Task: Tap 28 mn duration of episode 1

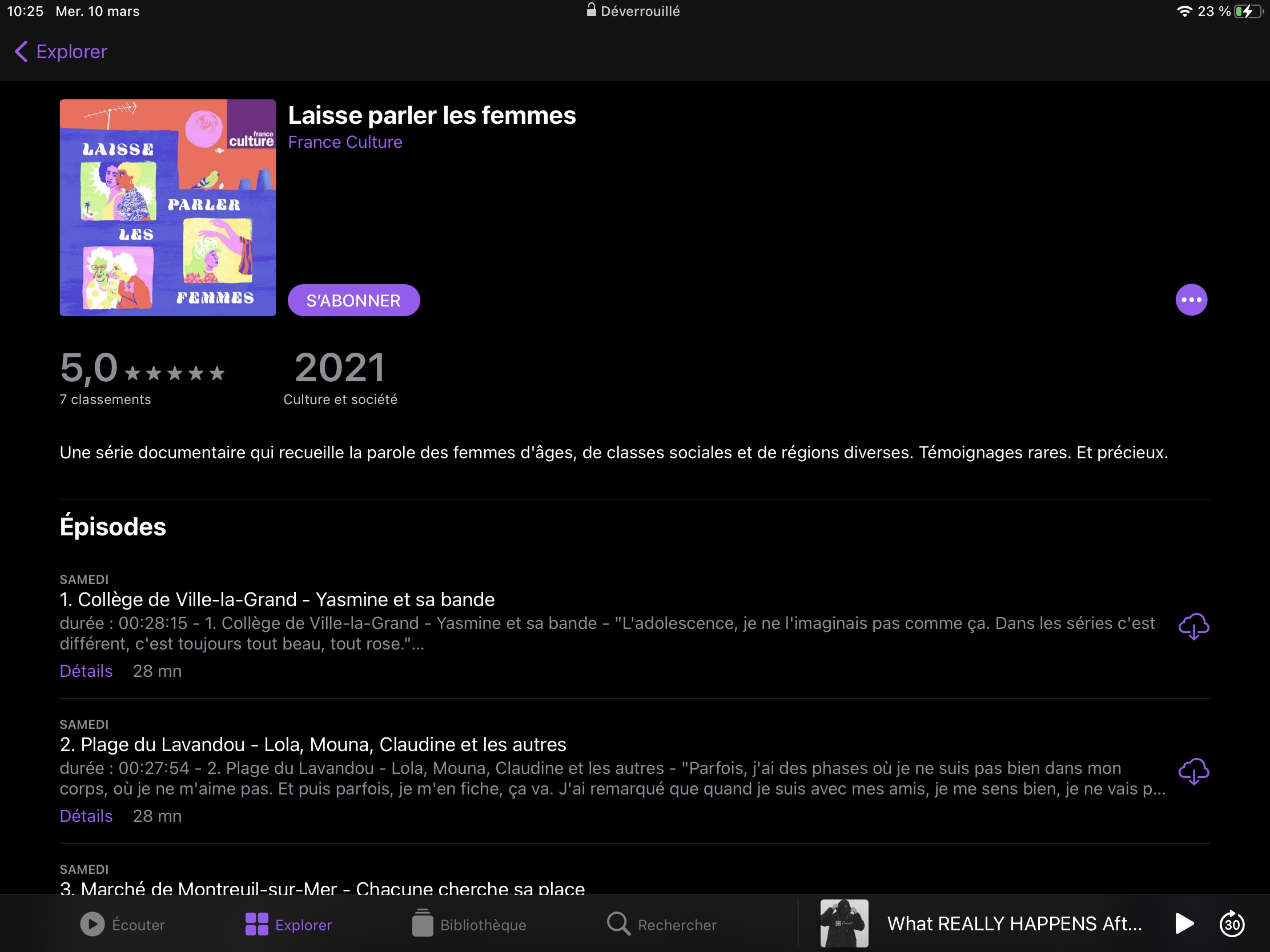Action: pos(157,671)
